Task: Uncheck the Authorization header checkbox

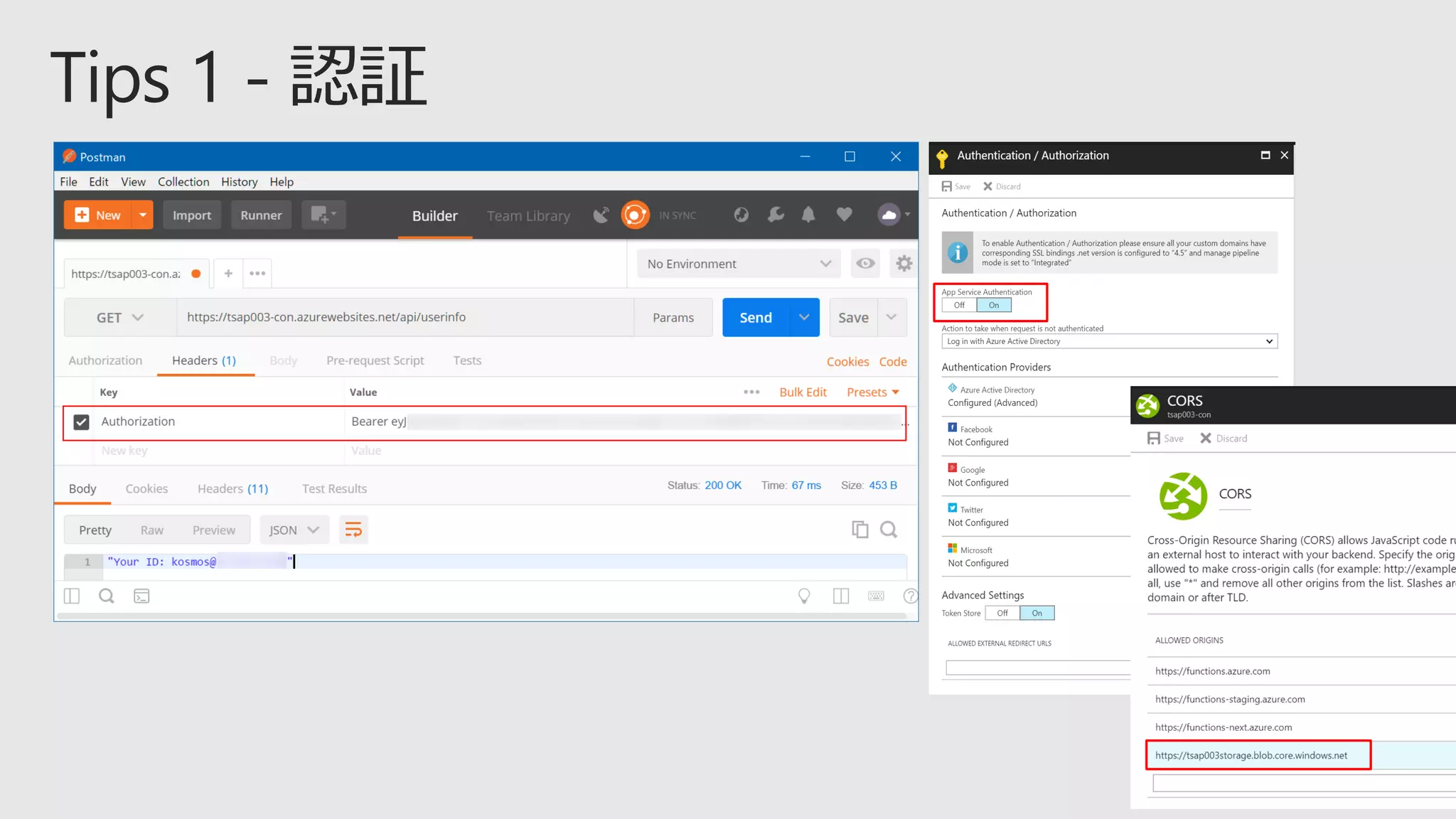Action: click(82, 422)
